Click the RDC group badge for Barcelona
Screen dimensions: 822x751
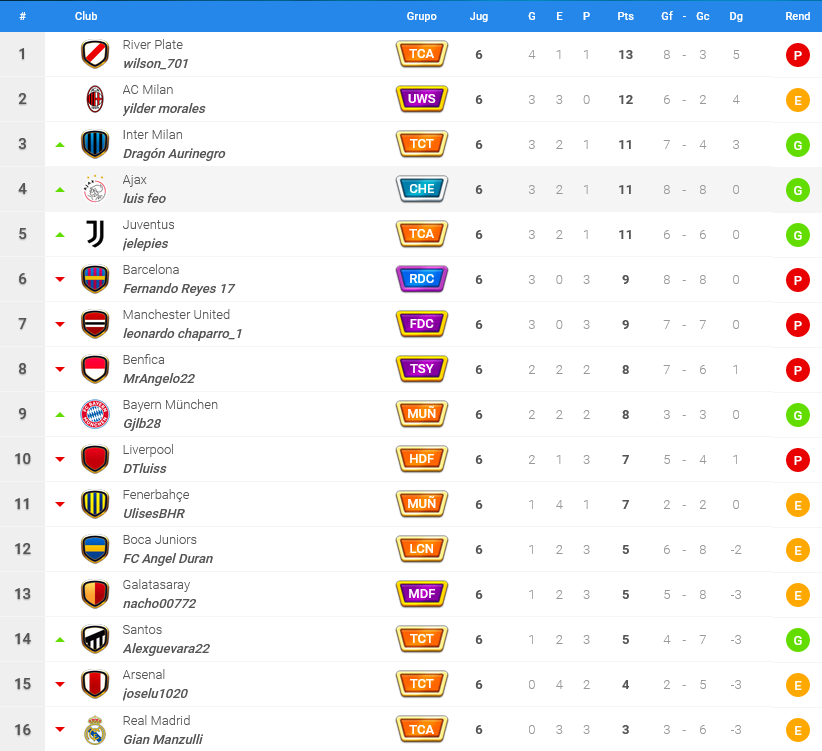[421, 279]
